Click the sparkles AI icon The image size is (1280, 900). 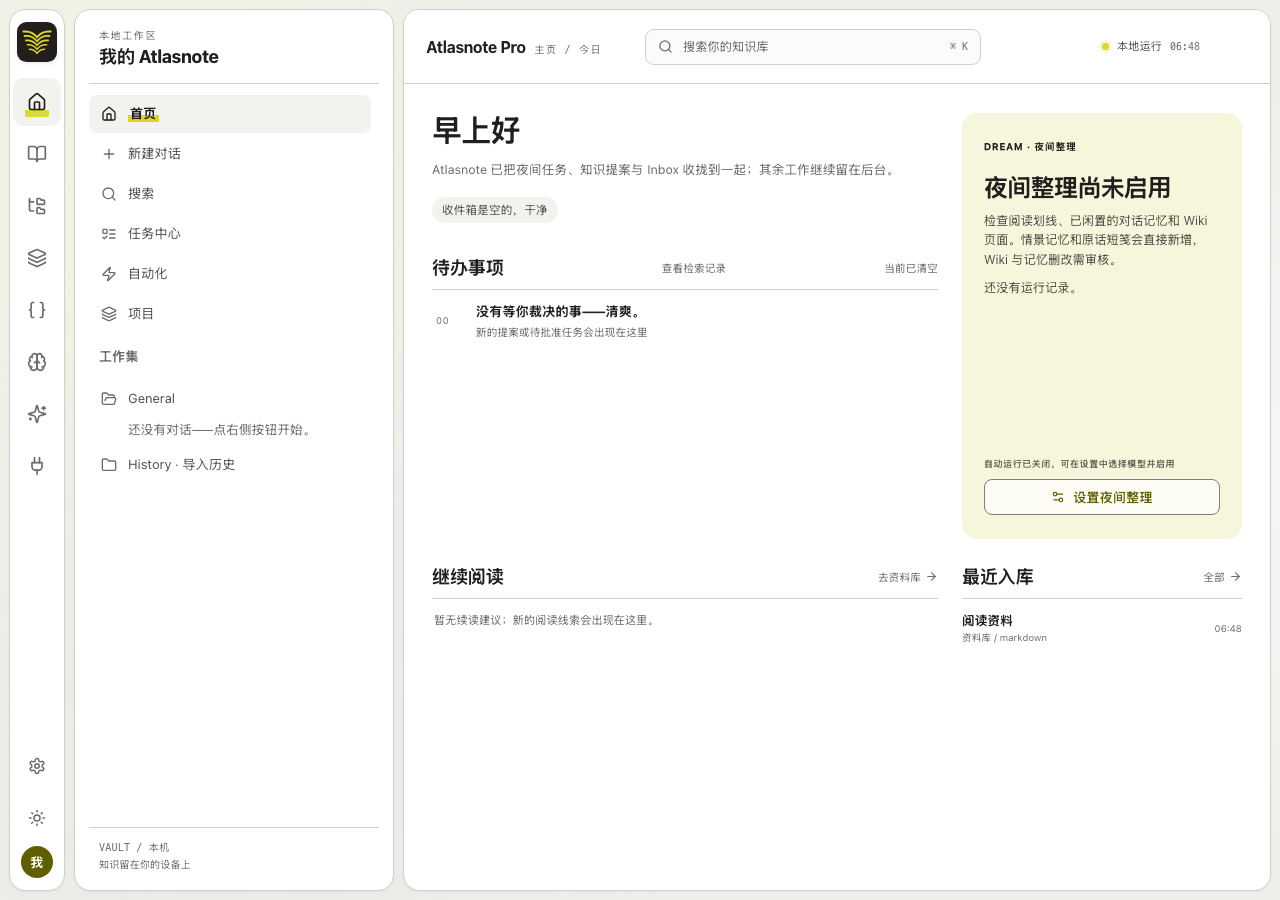37,414
